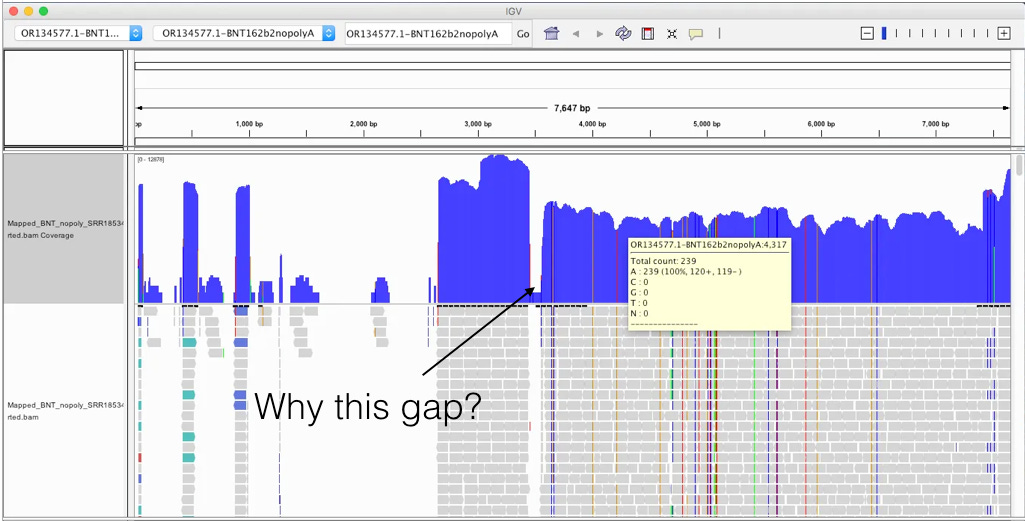Click the blue zoom level slider handle
Viewport: 1025px width, 521px height.
(884, 33)
